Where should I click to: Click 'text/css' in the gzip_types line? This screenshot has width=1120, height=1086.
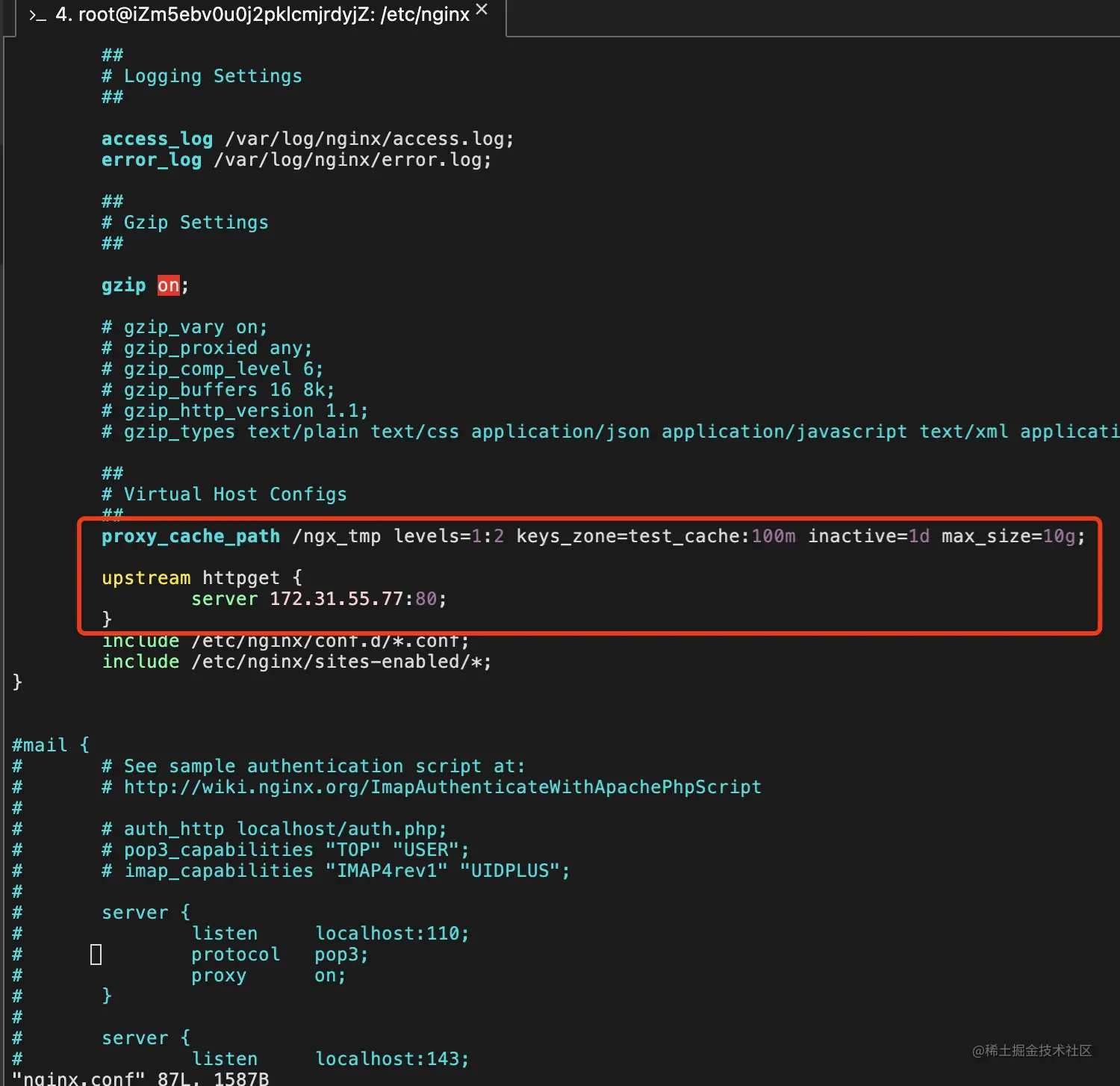(x=415, y=432)
